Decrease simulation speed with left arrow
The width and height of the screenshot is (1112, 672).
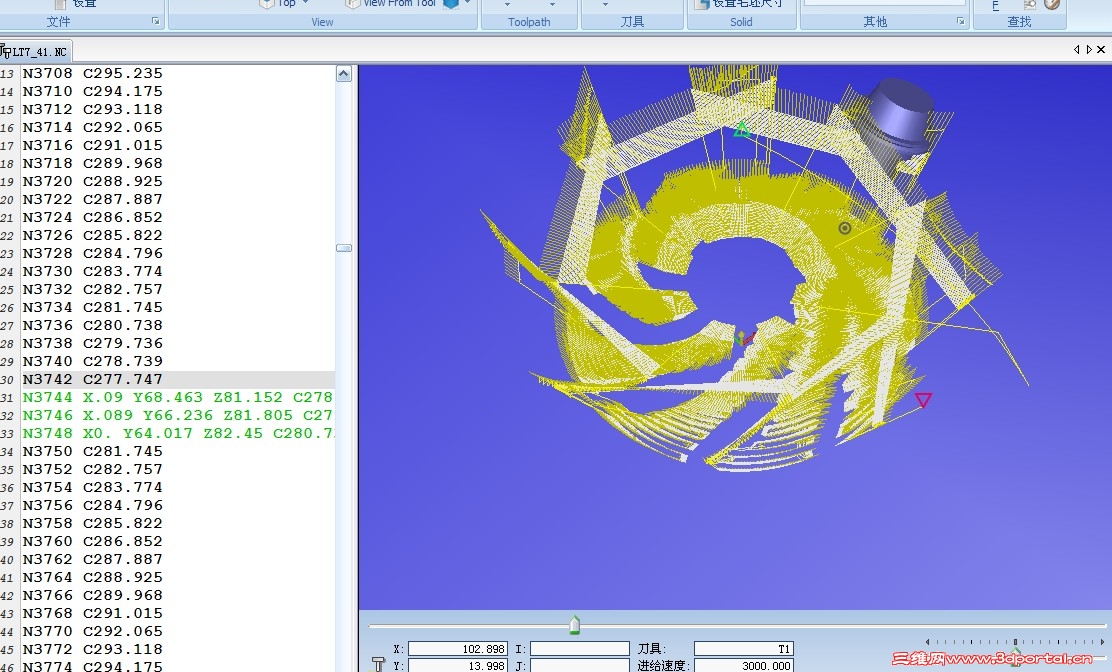coord(928,642)
